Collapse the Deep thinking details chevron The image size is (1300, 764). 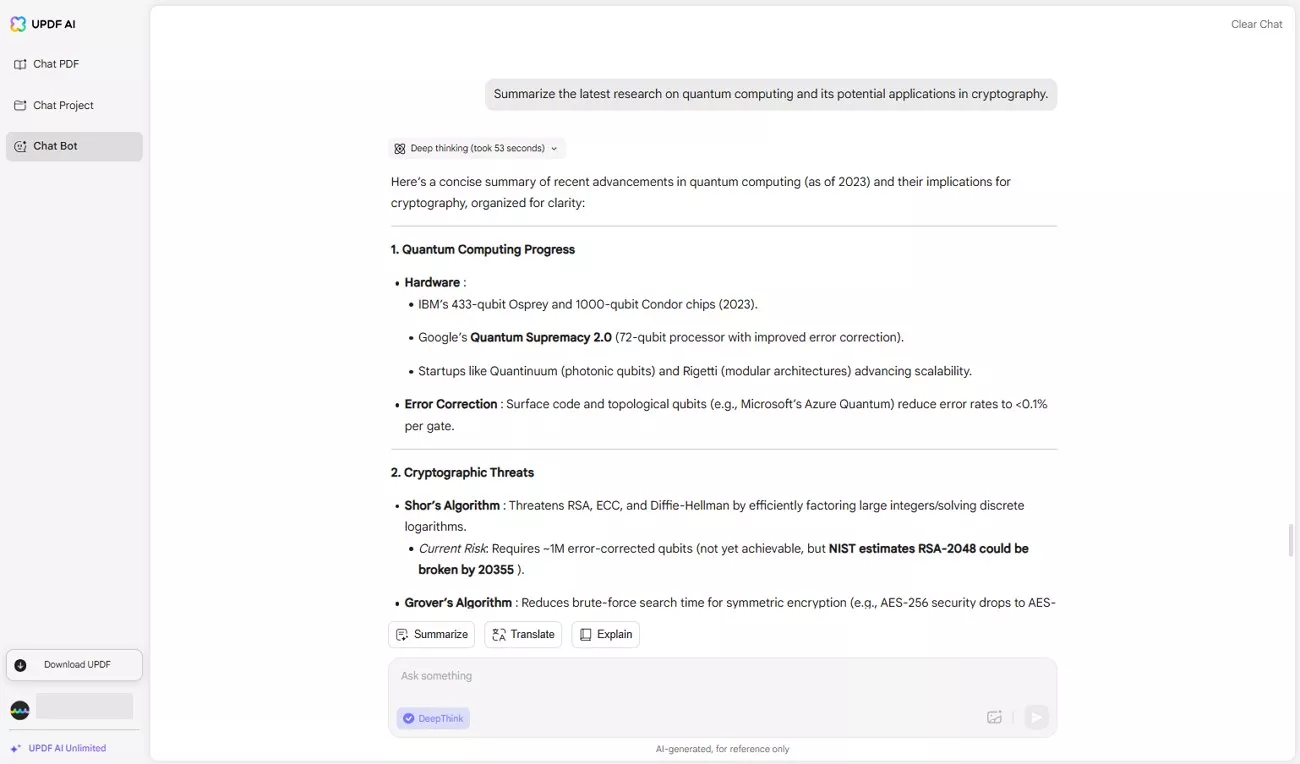(554, 149)
